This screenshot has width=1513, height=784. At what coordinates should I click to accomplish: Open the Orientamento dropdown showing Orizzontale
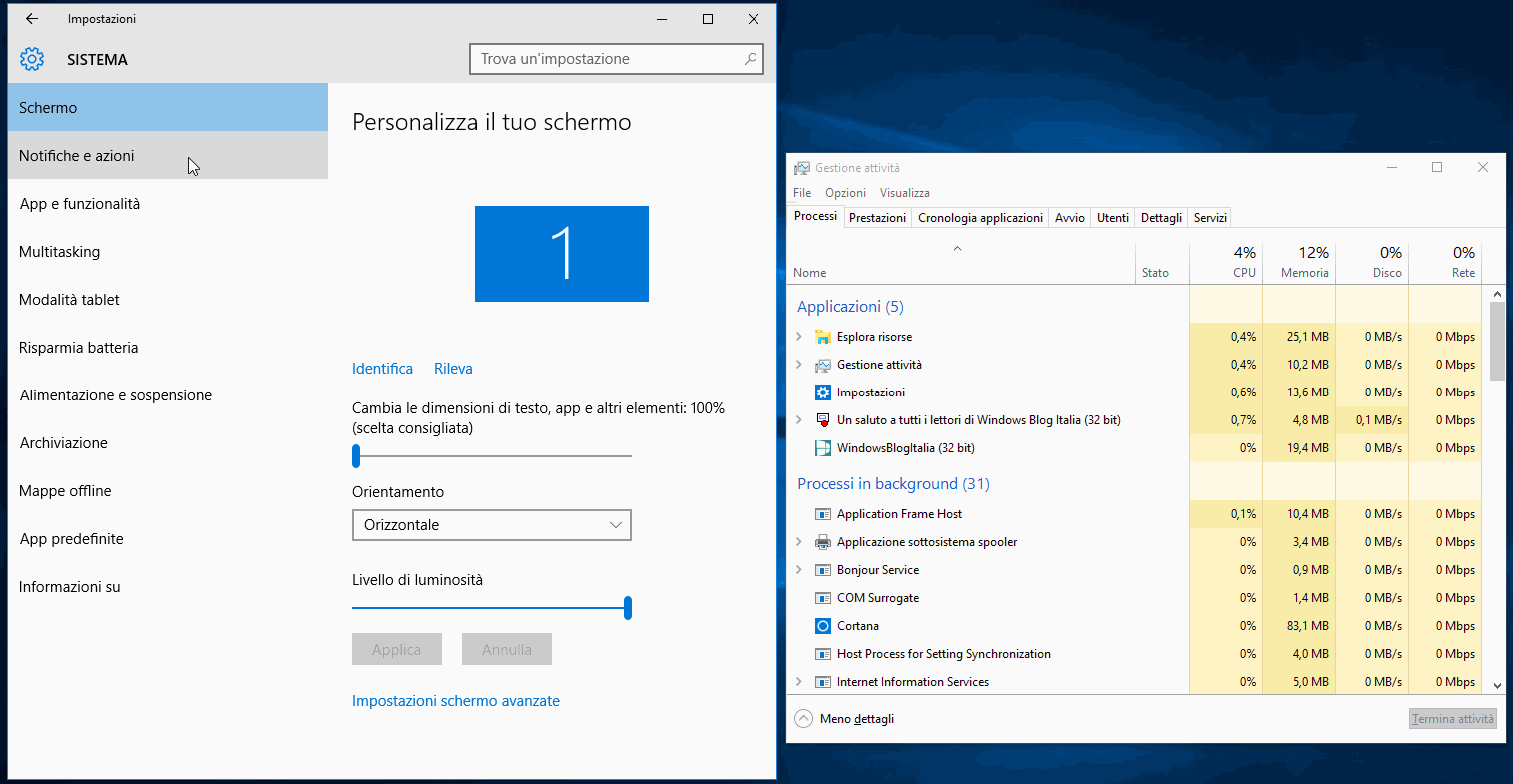point(492,525)
